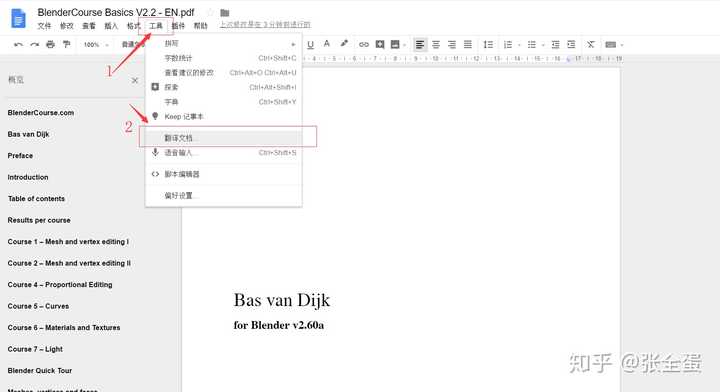The width and height of the screenshot is (720, 392).
Task: Choose 翻译文档 translate document
Action: pyautogui.click(x=224, y=138)
